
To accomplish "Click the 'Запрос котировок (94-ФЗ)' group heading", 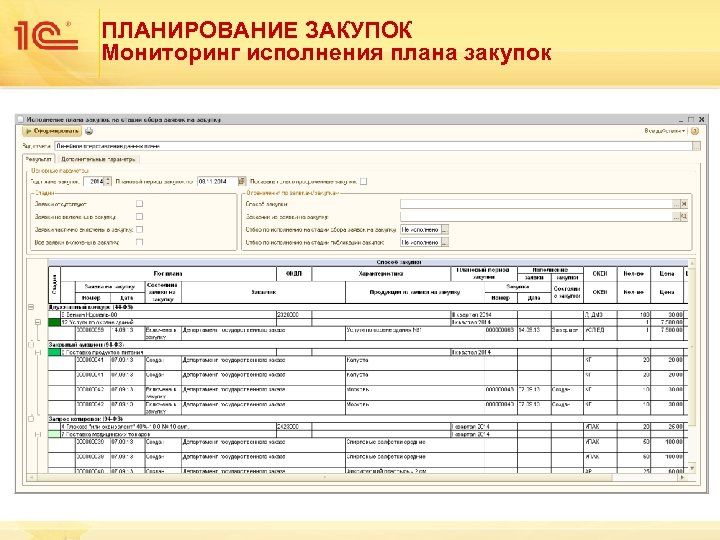I will click(85, 419).
